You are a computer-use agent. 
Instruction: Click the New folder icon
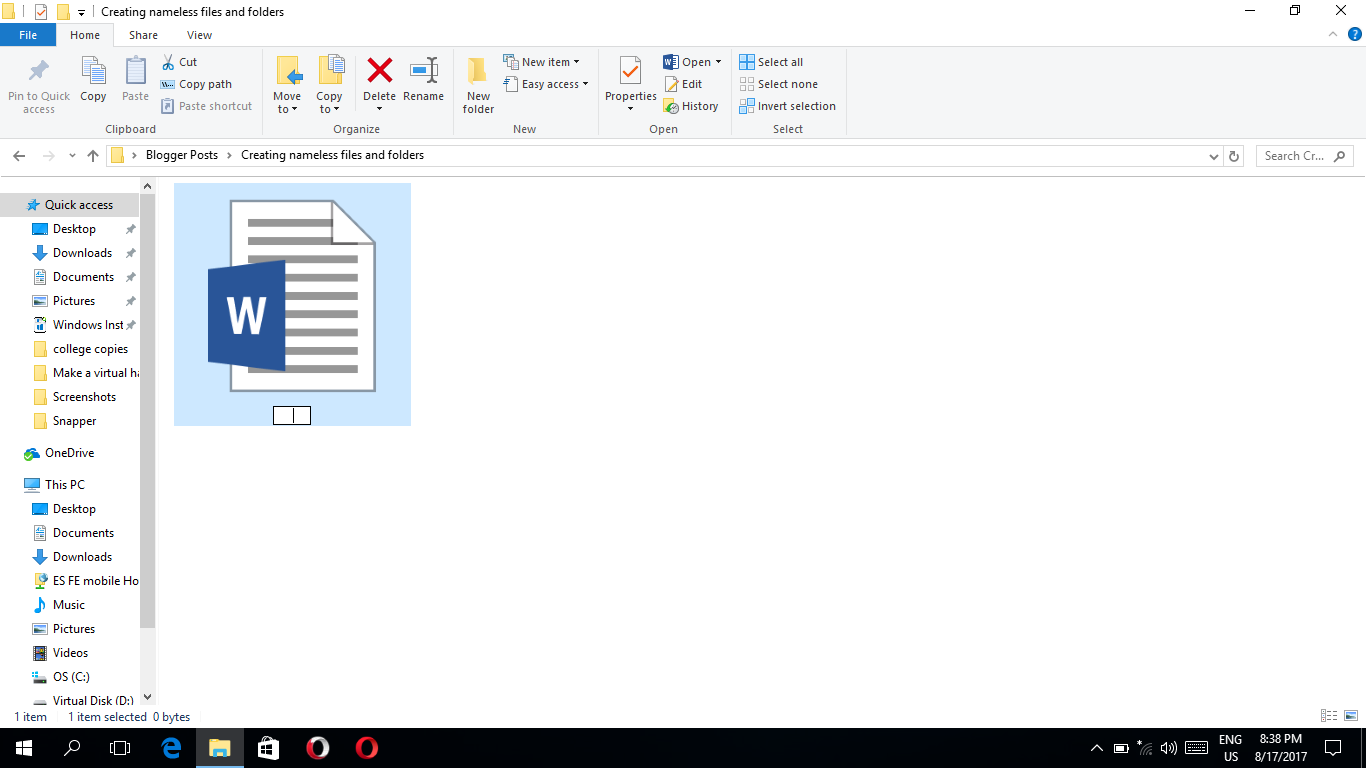pyautogui.click(x=478, y=72)
